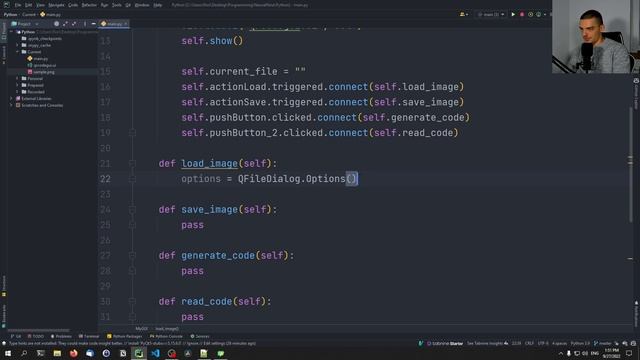Click the red debug bug icon
This screenshot has height=360, width=640.
[x=522, y=14]
